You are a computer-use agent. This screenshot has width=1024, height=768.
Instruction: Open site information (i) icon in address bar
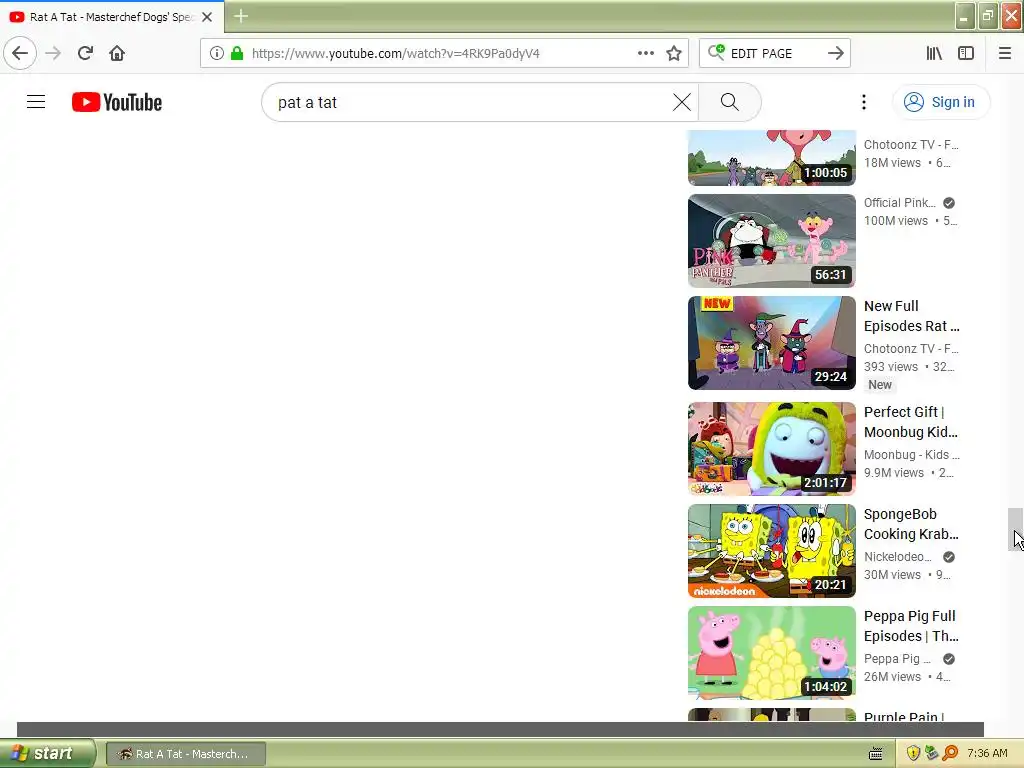pos(217,53)
